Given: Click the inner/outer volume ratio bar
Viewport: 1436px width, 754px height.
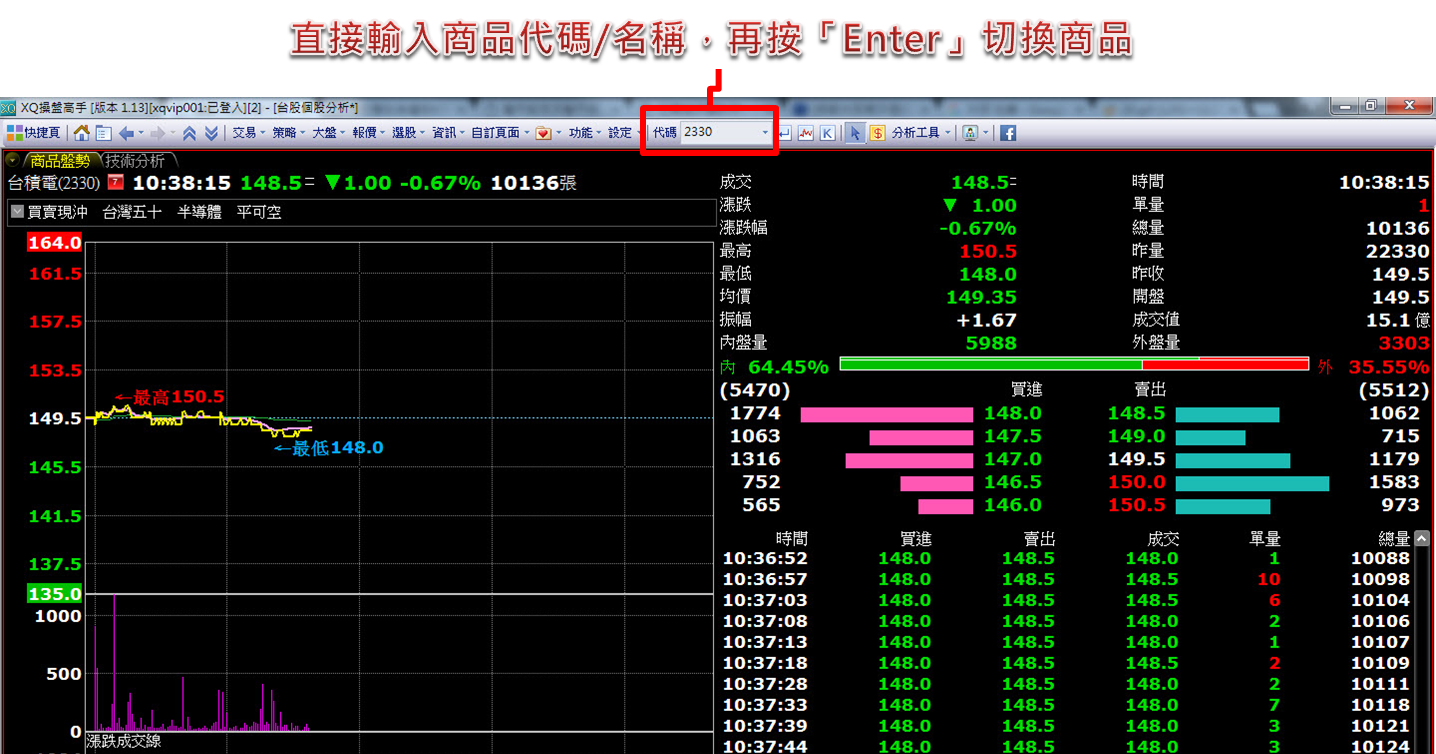Looking at the screenshot, I should (1074, 364).
